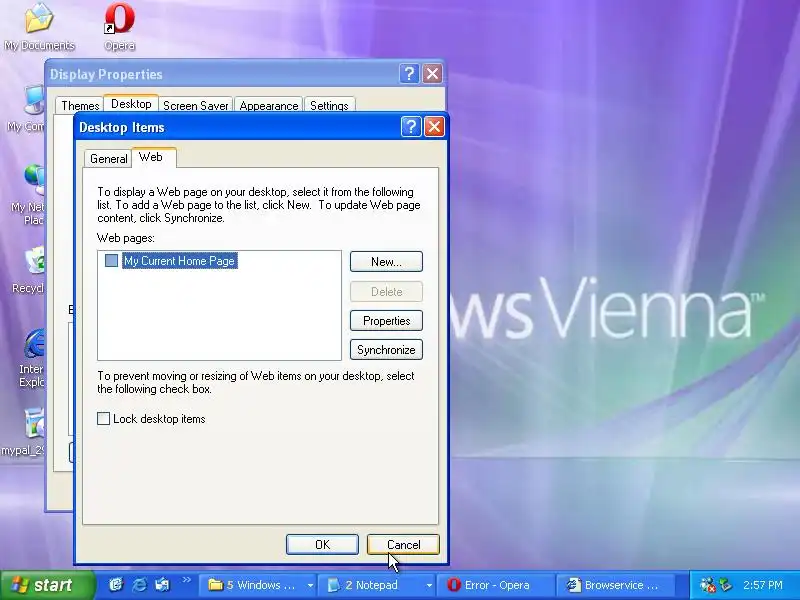The width and height of the screenshot is (800, 600).
Task: Check the My Current Home Page checkbox
Action: (111, 261)
